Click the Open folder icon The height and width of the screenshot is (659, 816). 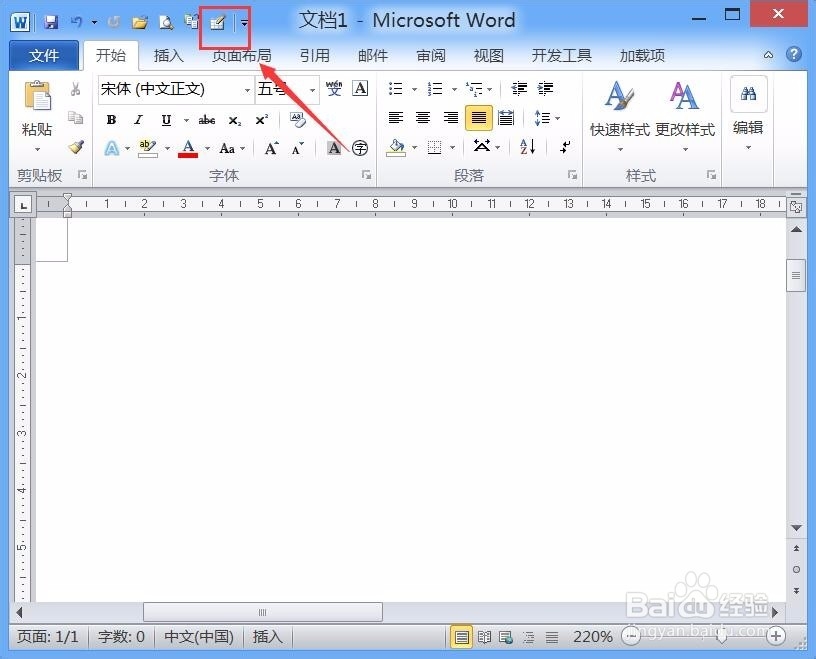[139, 22]
